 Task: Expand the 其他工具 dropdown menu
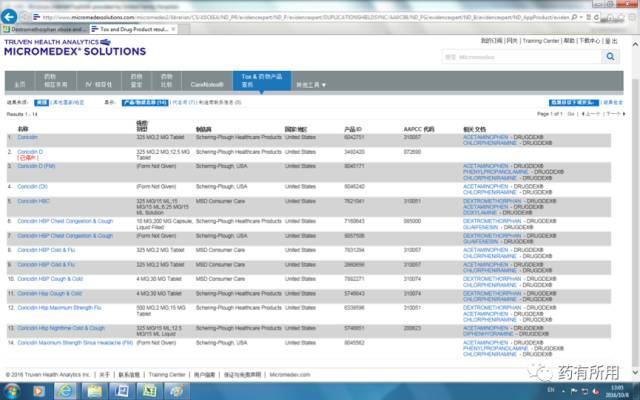coord(311,84)
